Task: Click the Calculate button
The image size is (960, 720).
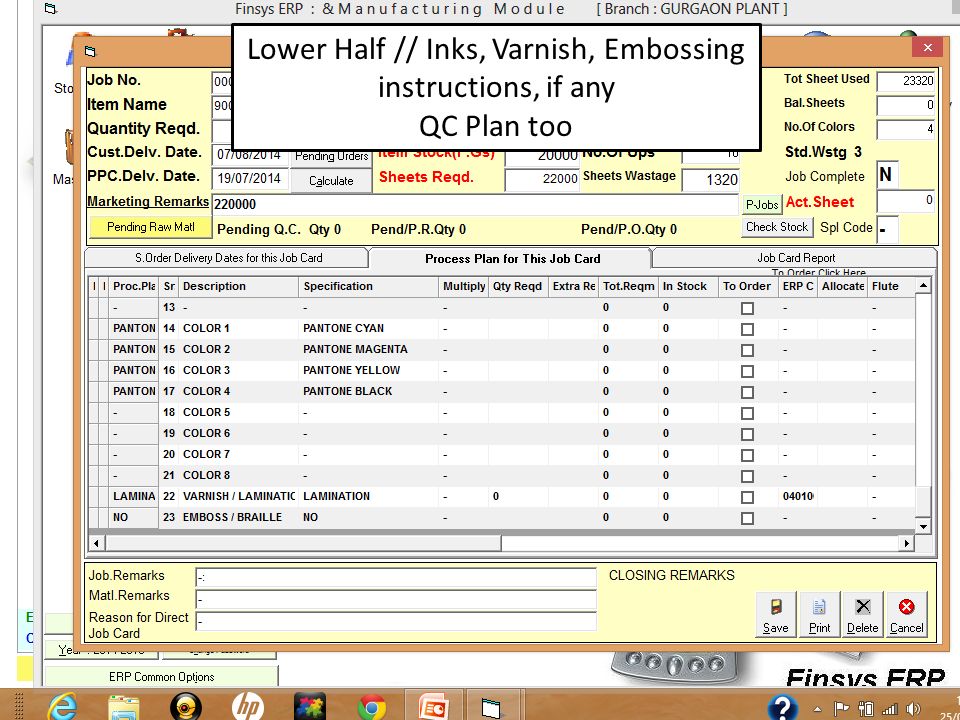Action: pyautogui.click(x=331, y=181)
